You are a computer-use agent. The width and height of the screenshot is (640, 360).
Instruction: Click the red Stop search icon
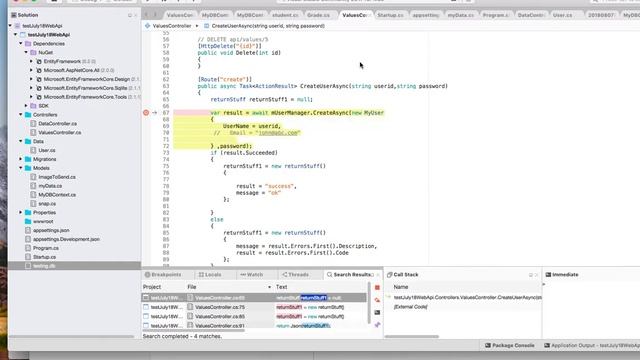tap(377, 288)
